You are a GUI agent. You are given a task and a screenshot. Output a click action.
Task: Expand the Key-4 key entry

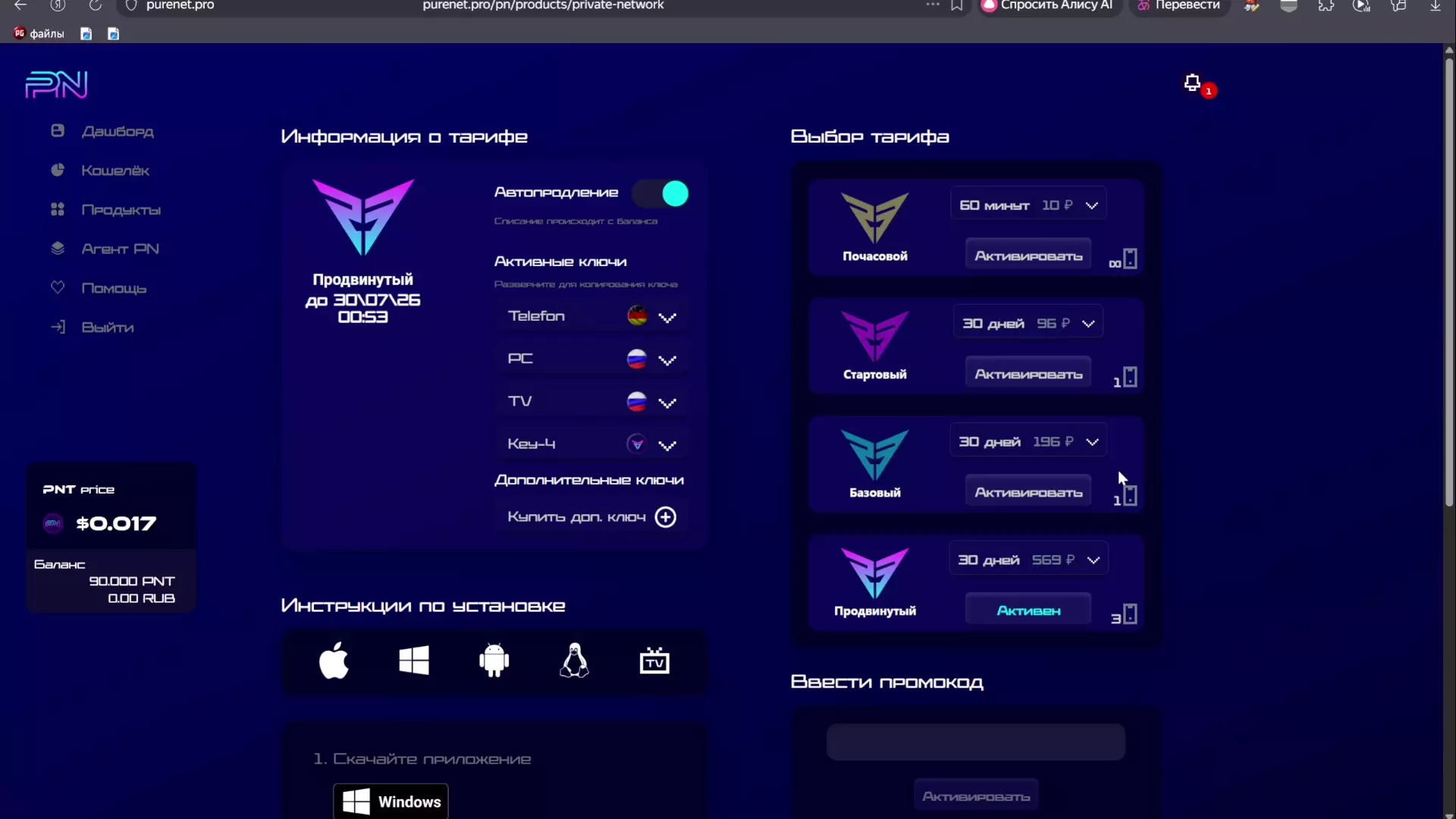[x=667, y=445]
